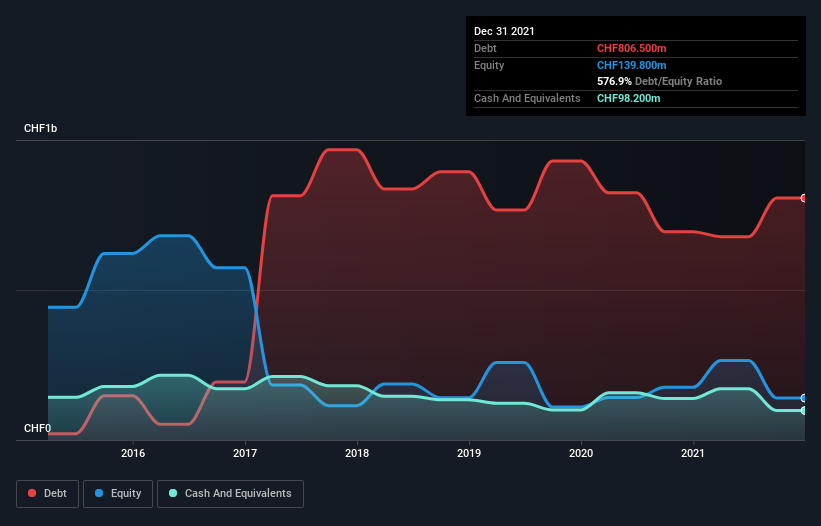This screenshot has width=821, height=526.
Task: Click the CHF98.200m cash value
Action: pyautogui.click(x=628, y=98)
